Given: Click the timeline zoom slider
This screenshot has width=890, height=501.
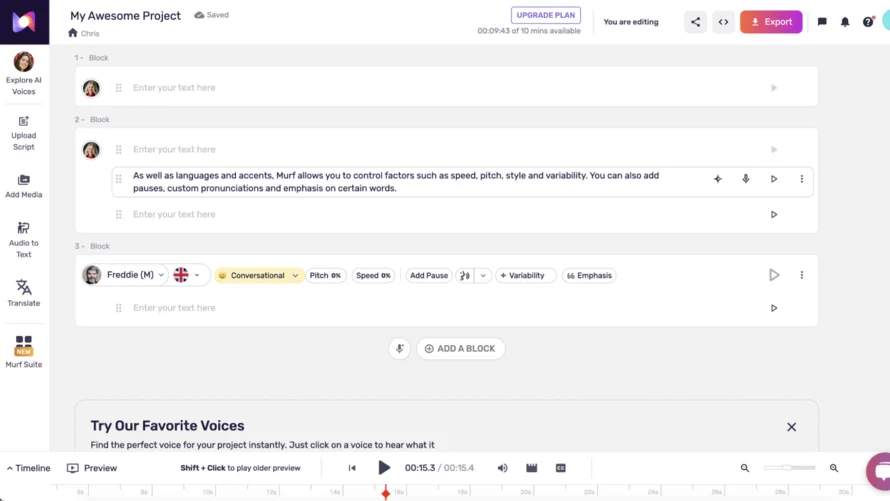Looking at the screenshot, I should 789,468.
